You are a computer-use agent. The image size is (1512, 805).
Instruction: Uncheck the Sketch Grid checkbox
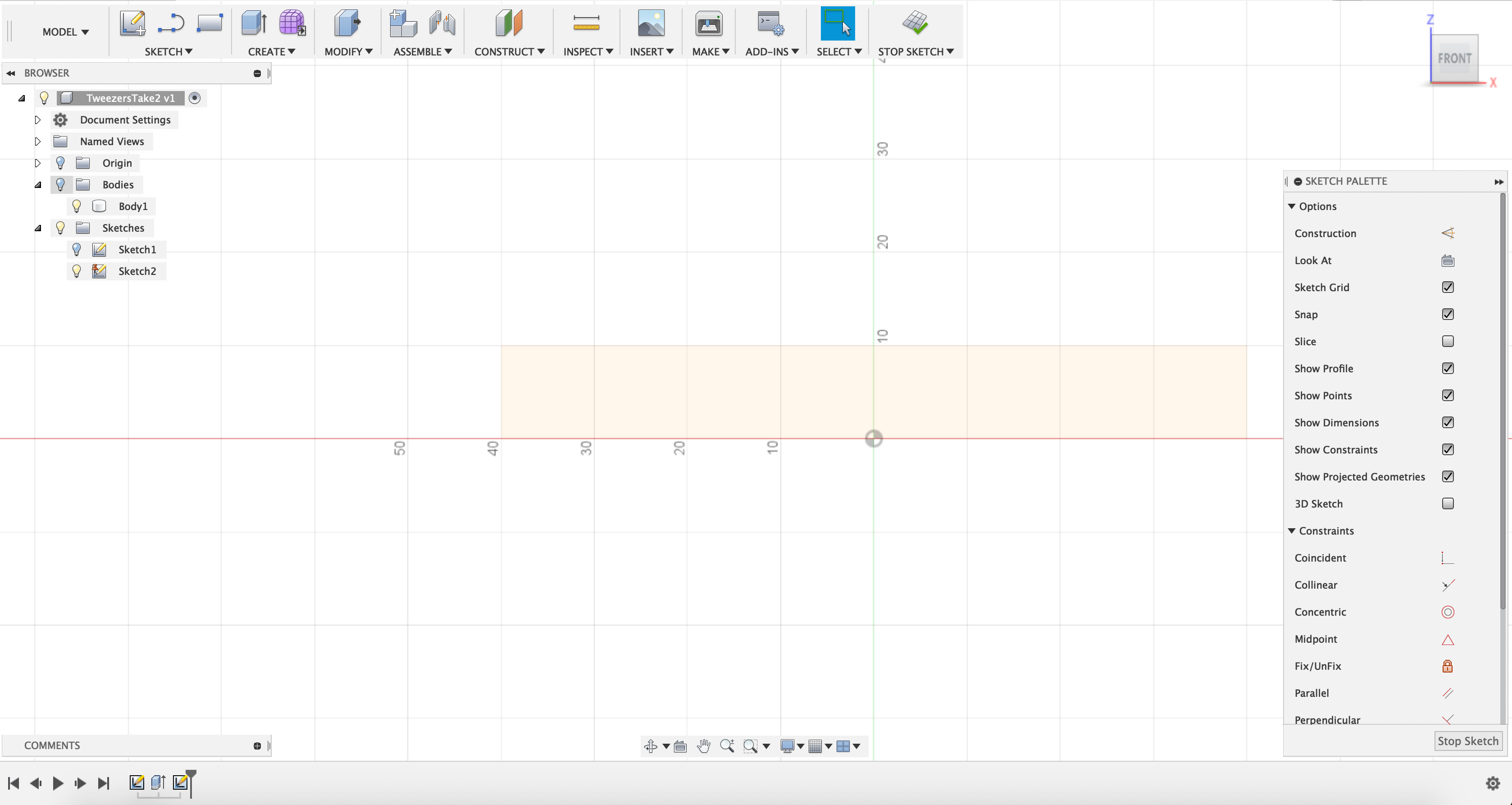pyautogui.click(x=1448, y=288)
